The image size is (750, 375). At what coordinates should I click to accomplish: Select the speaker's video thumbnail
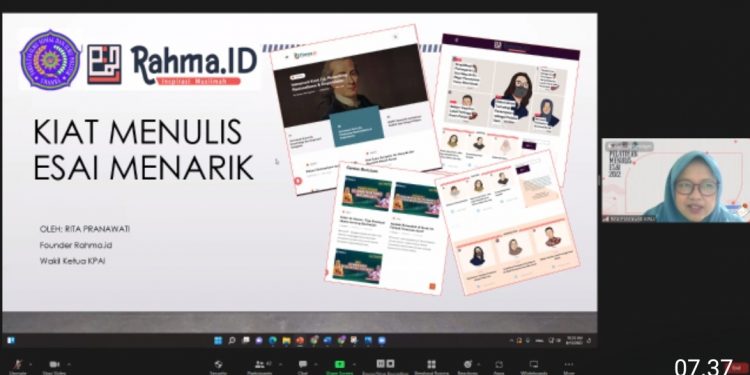pos(675,180)
